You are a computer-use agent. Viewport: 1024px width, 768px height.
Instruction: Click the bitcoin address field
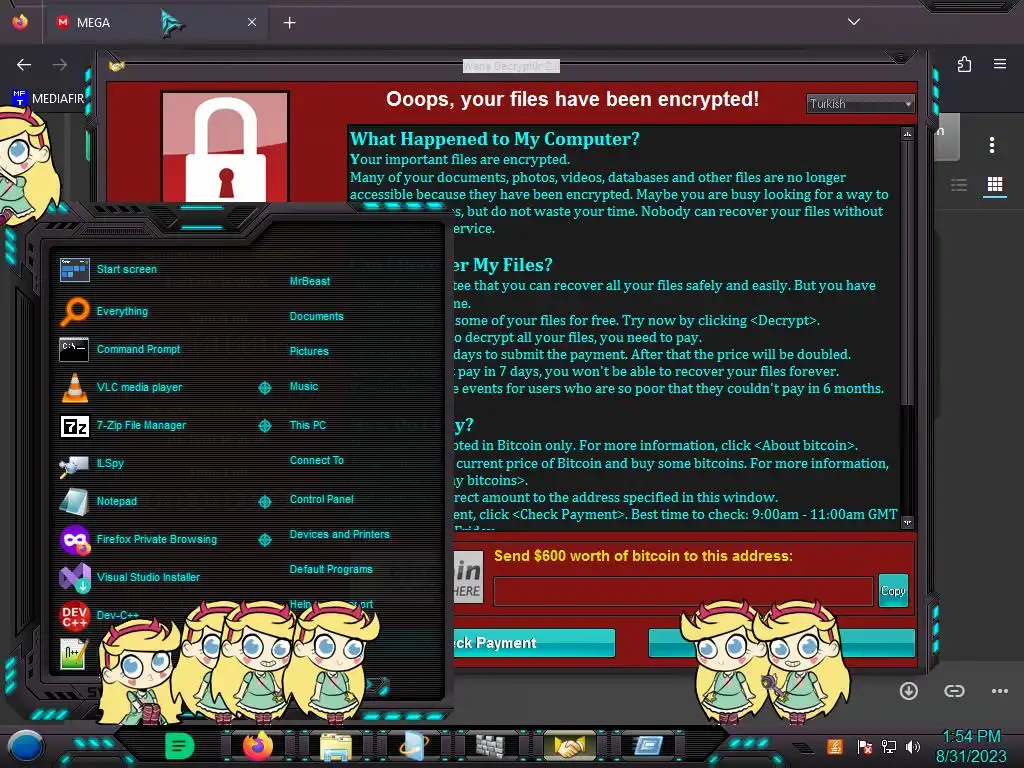(682, 592)
